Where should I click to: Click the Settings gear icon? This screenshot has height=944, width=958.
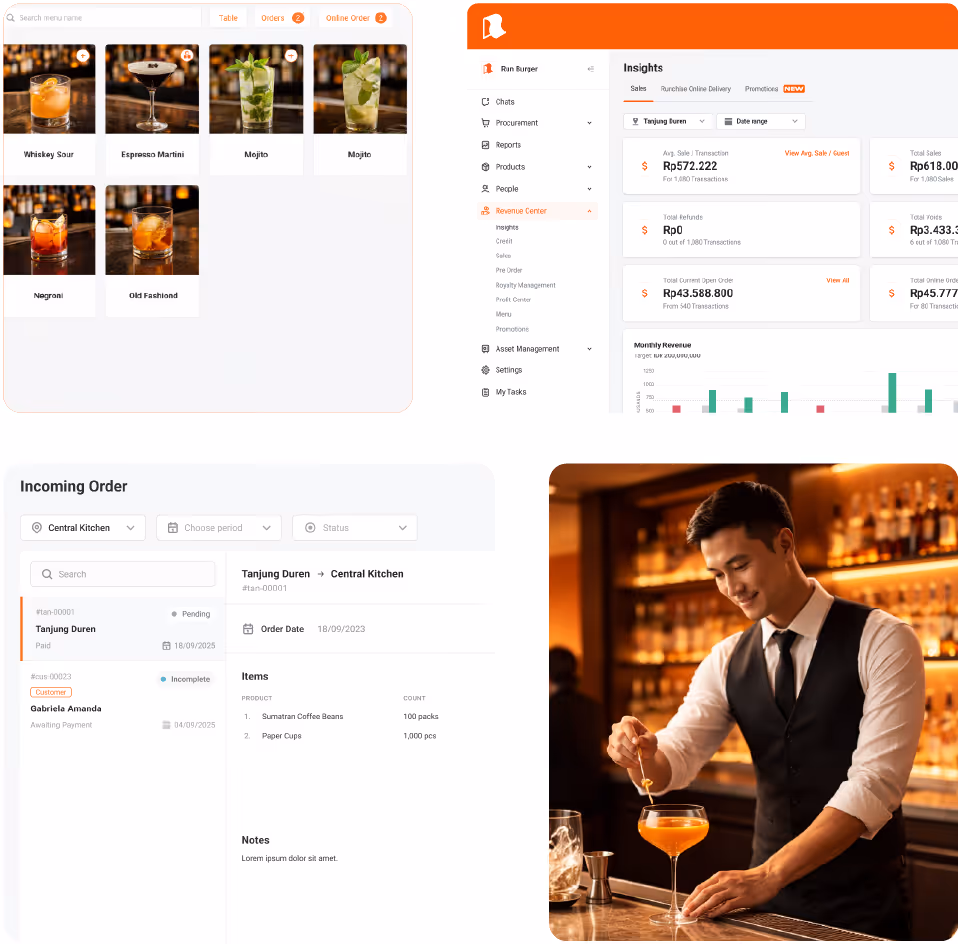(x=487, y=369)
